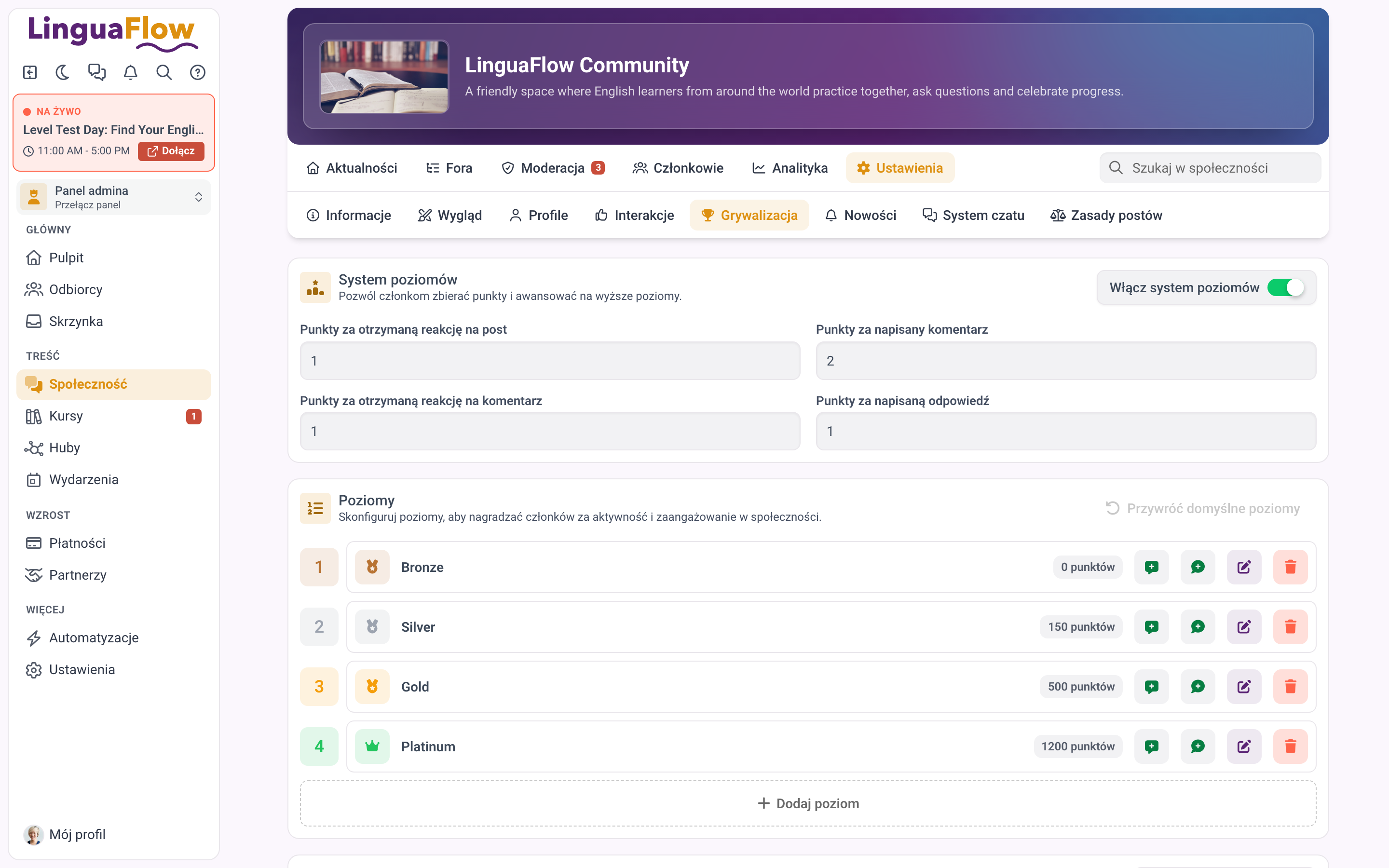Click the Dodaj poziom button
Viewport: 1389px width, 868px height.
pos(807,803)
